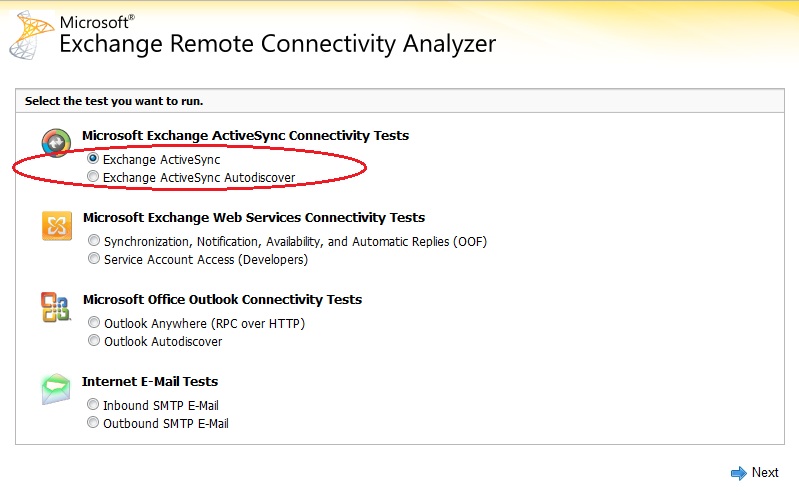Click 'Microsoft Exchange ActiveSync Connectivity Tests' heading
The height and width of the screenshot is (495, 799).
click(246, 136)
